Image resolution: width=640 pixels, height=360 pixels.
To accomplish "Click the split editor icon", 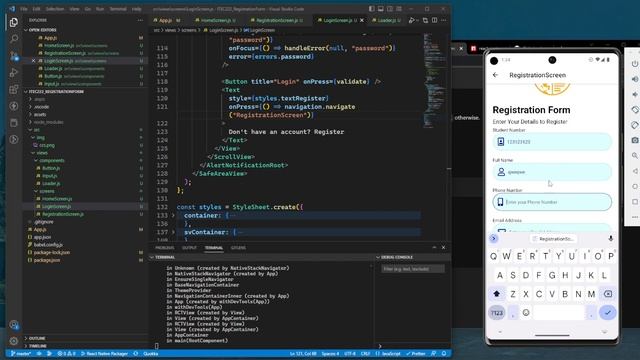I will point(434,20).
